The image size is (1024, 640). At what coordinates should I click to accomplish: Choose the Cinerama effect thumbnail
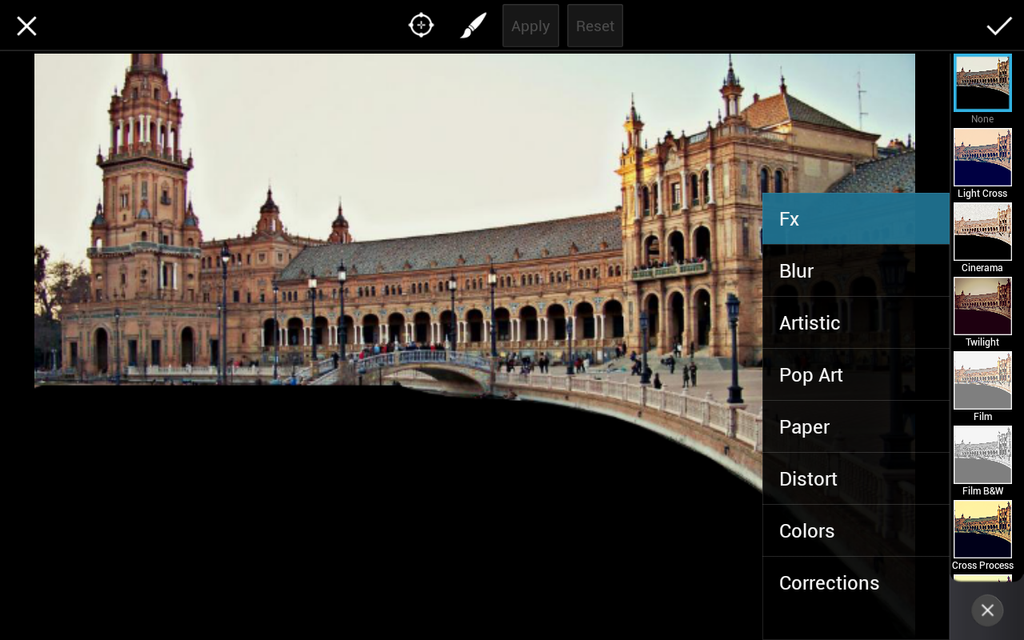[x=982, y=232]
